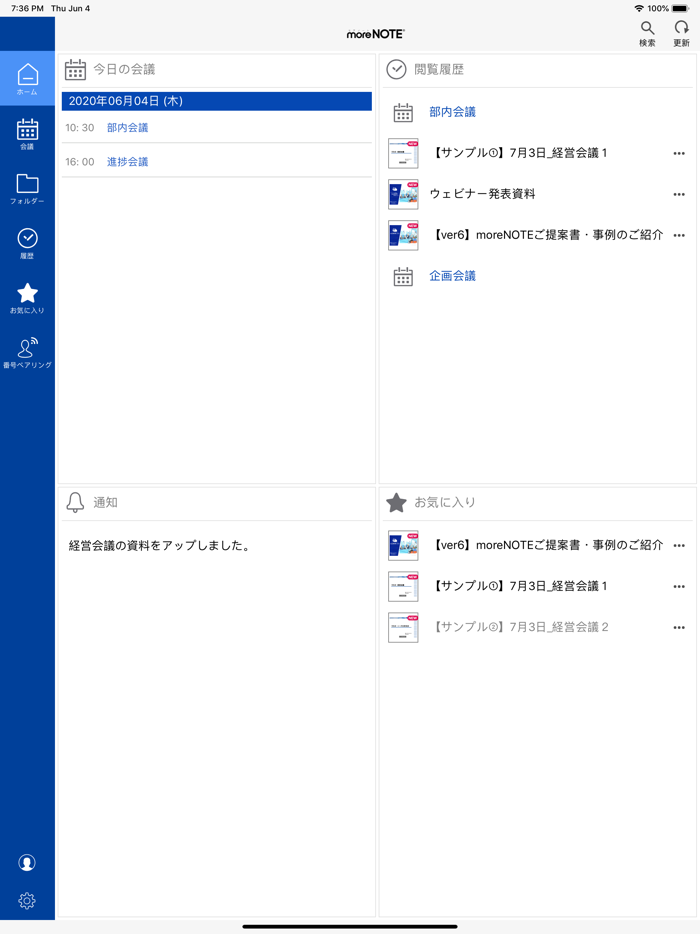The height and width of the screenshot is (934, 700).
Task: Click the 通知 panel title
Action: pyautogui.click(x=105, y=502)
